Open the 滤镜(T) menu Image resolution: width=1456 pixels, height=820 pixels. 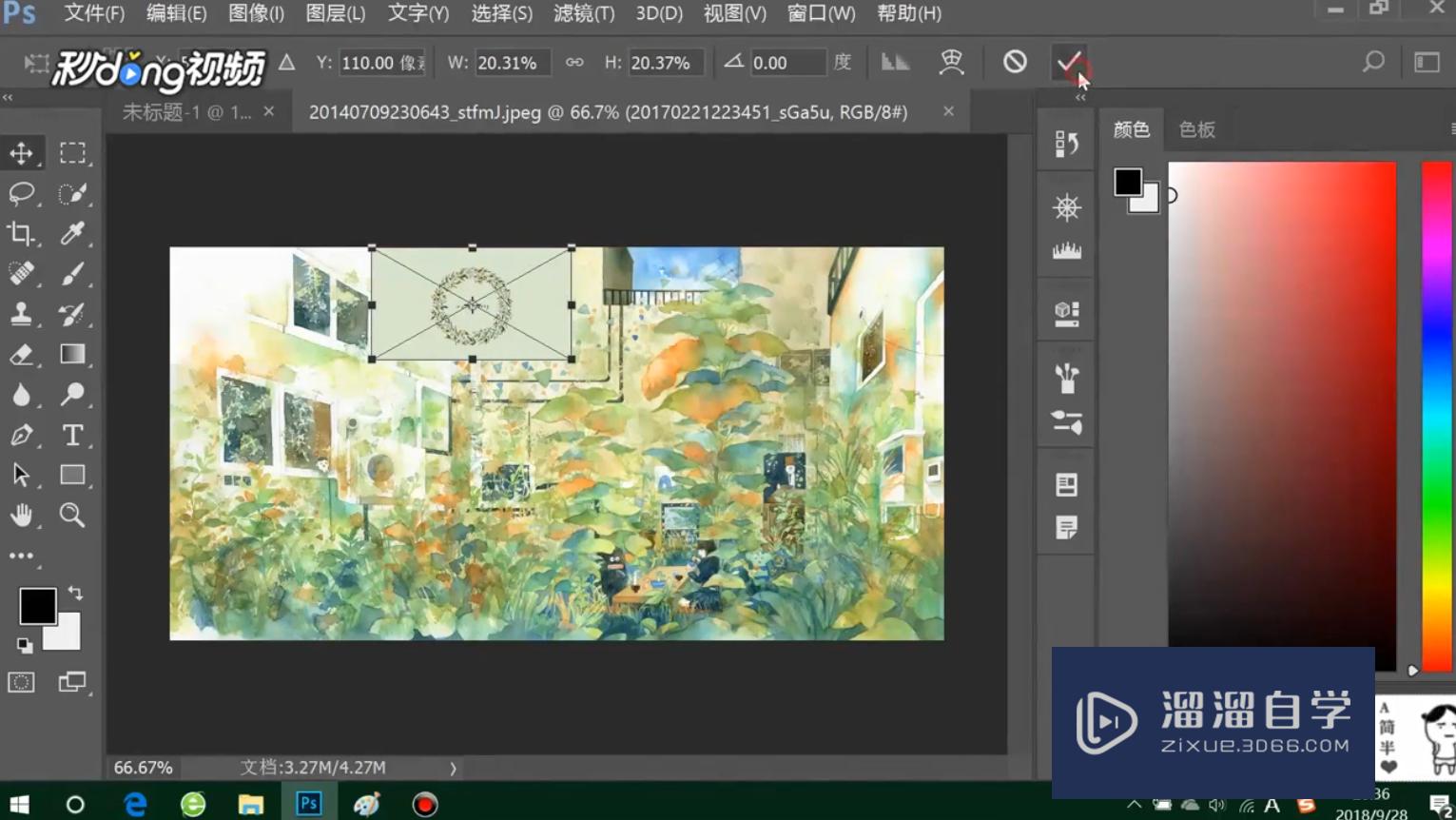[584, 13]
